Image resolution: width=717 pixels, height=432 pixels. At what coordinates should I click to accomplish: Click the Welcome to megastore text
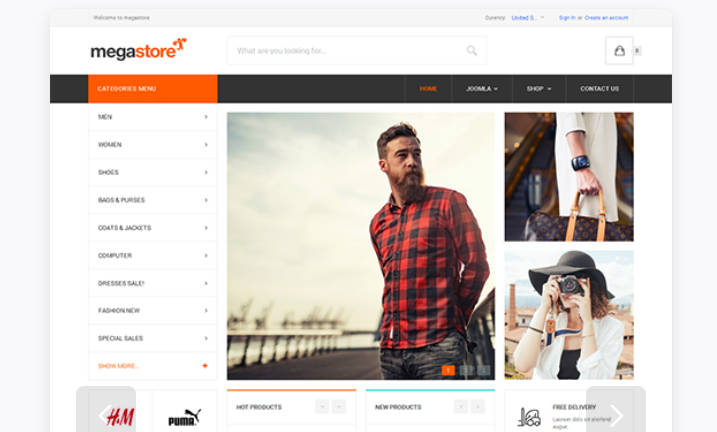pos(121,18)
